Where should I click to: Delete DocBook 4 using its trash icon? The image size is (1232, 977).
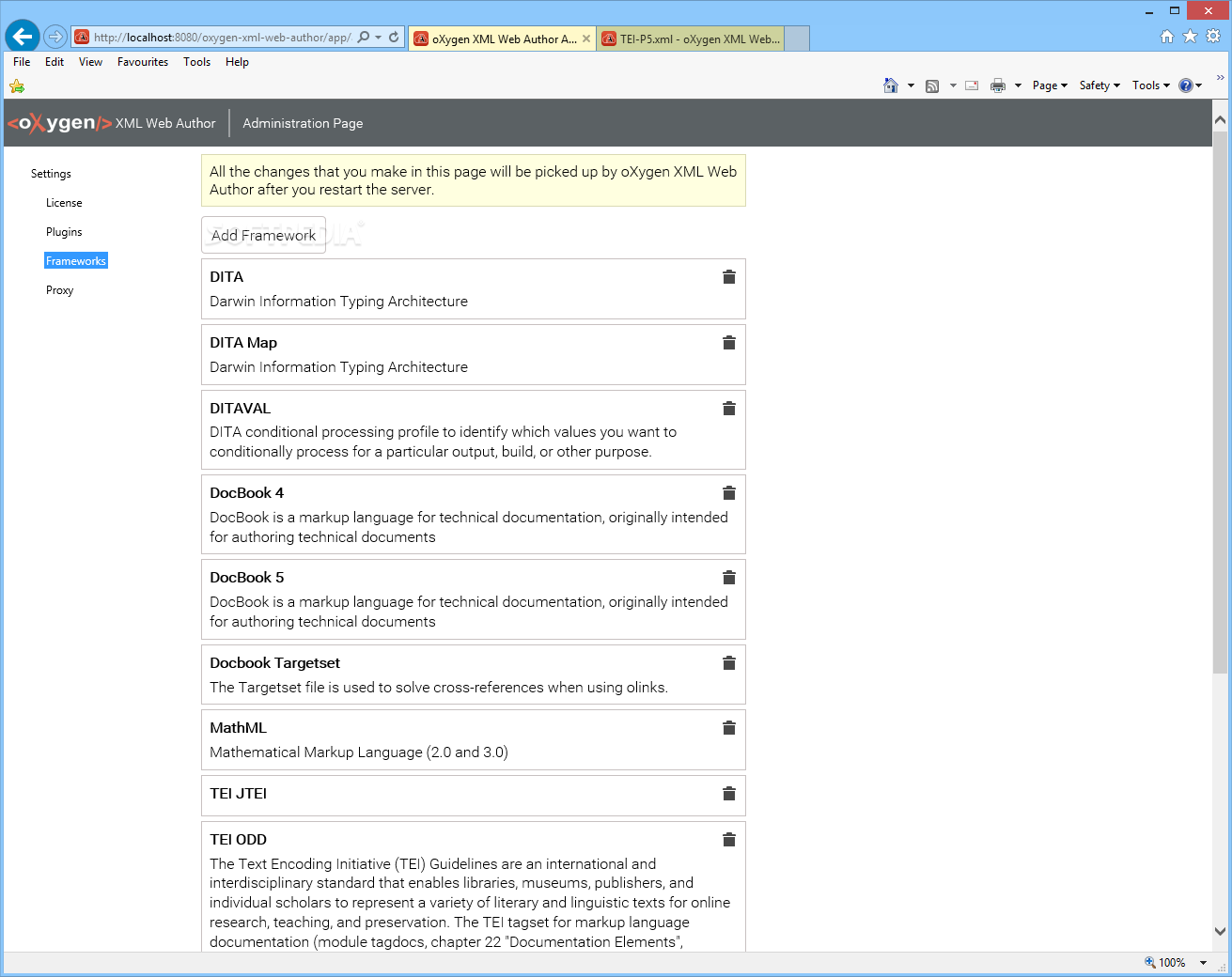[x=728, y=493]
